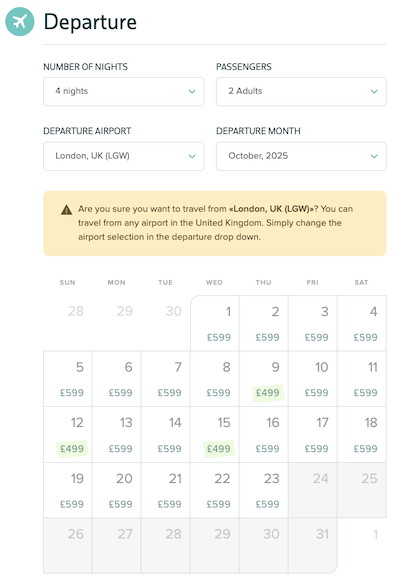Click greyed-out October 24 cell

(x=313, y=490)
